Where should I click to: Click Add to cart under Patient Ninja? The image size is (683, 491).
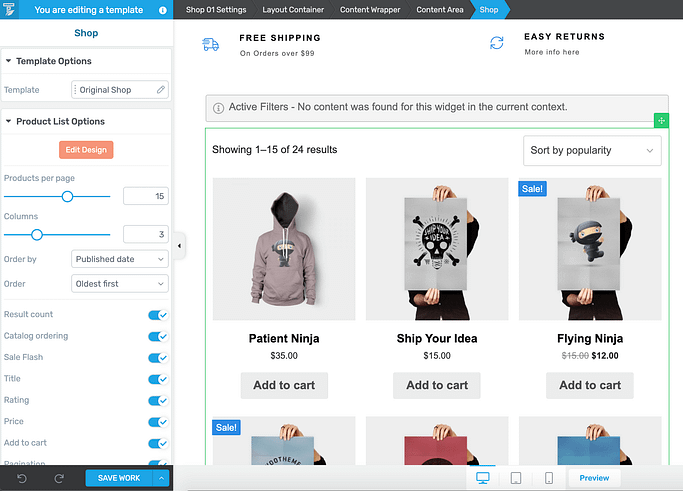pyautogui.click(x=284, y=385)
